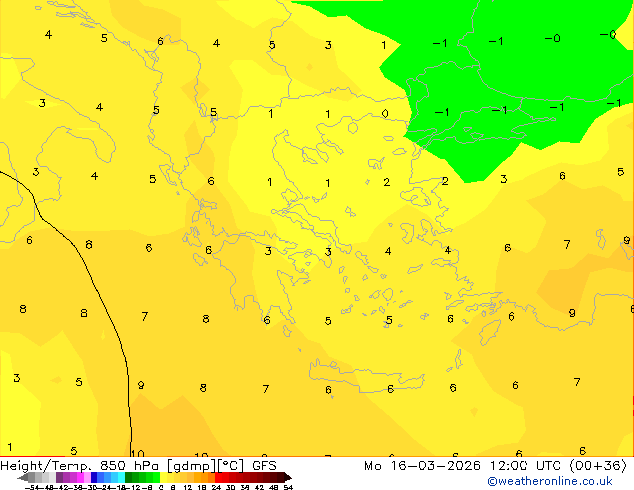This screenshot has width=634, height=490.
Task: Click the '24' label under the color scale
Action: click(x=216, y=488)
